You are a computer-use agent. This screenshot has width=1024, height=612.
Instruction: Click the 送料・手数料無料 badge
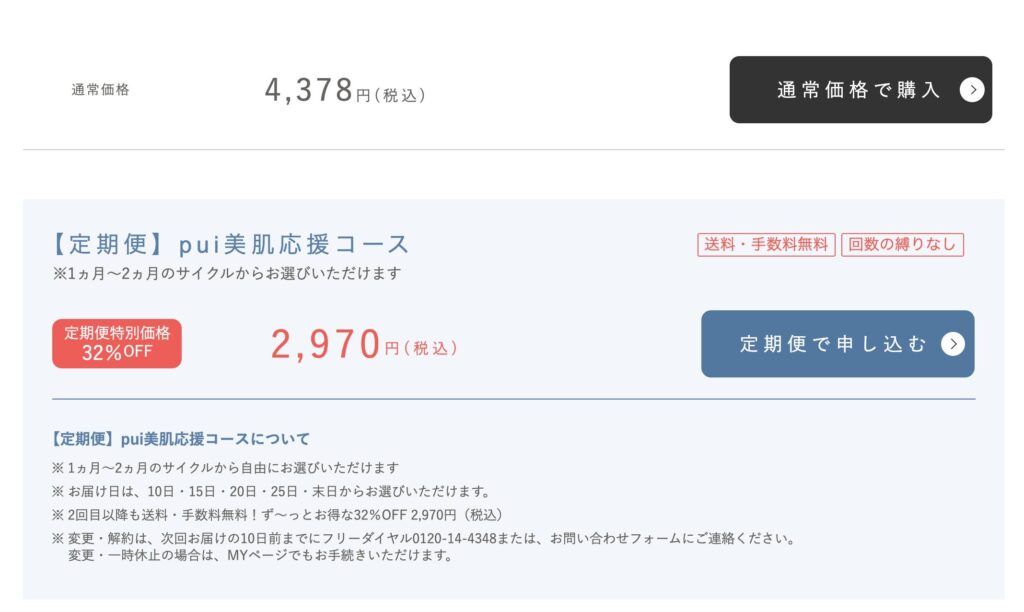click(x=766, y=245)
